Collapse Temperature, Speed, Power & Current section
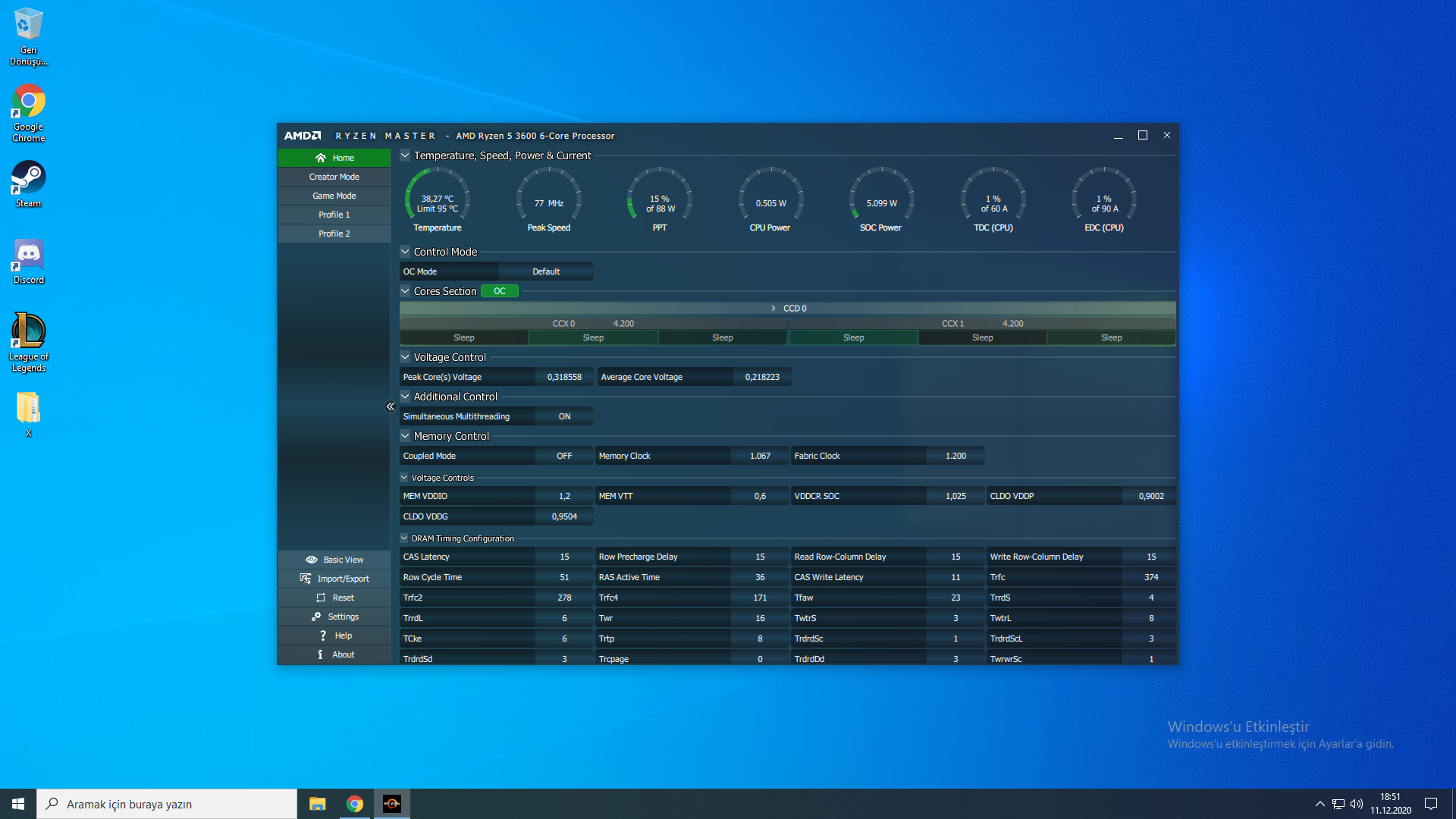 [x=405, y=155]
